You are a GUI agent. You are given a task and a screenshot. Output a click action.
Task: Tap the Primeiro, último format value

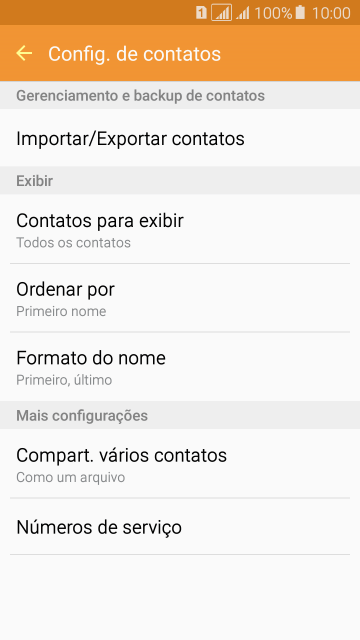coord(64,380)
